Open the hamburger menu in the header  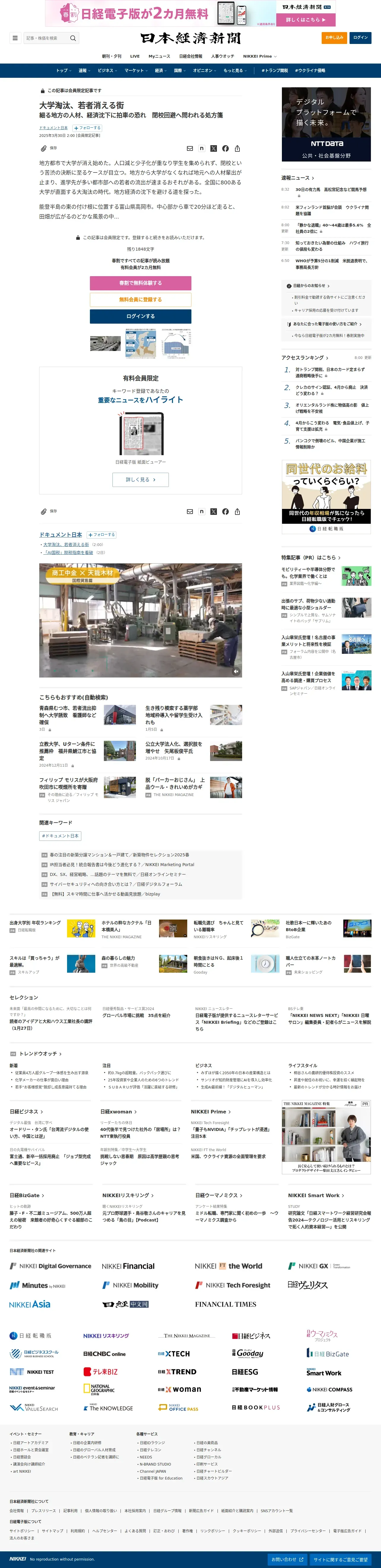[15, 38]
